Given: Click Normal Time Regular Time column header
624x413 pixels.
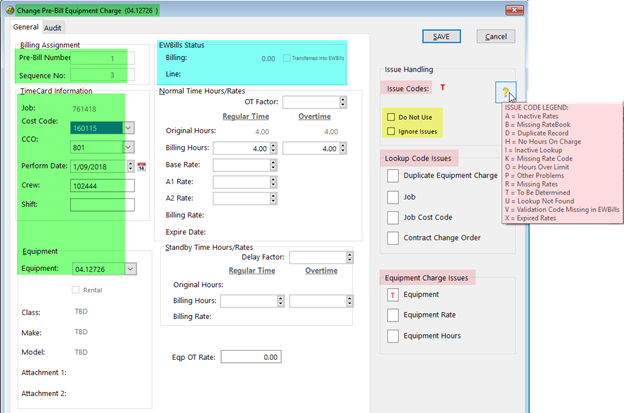Looking at the screenshot, I should click(x=246, y=117).
